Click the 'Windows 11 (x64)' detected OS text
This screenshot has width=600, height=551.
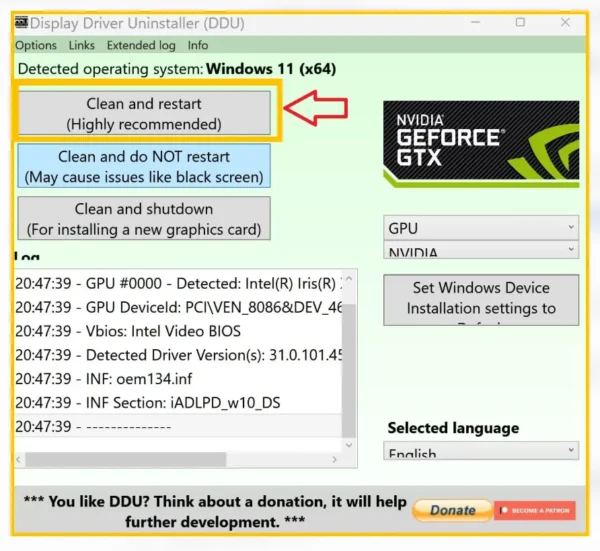coord(271,69)
